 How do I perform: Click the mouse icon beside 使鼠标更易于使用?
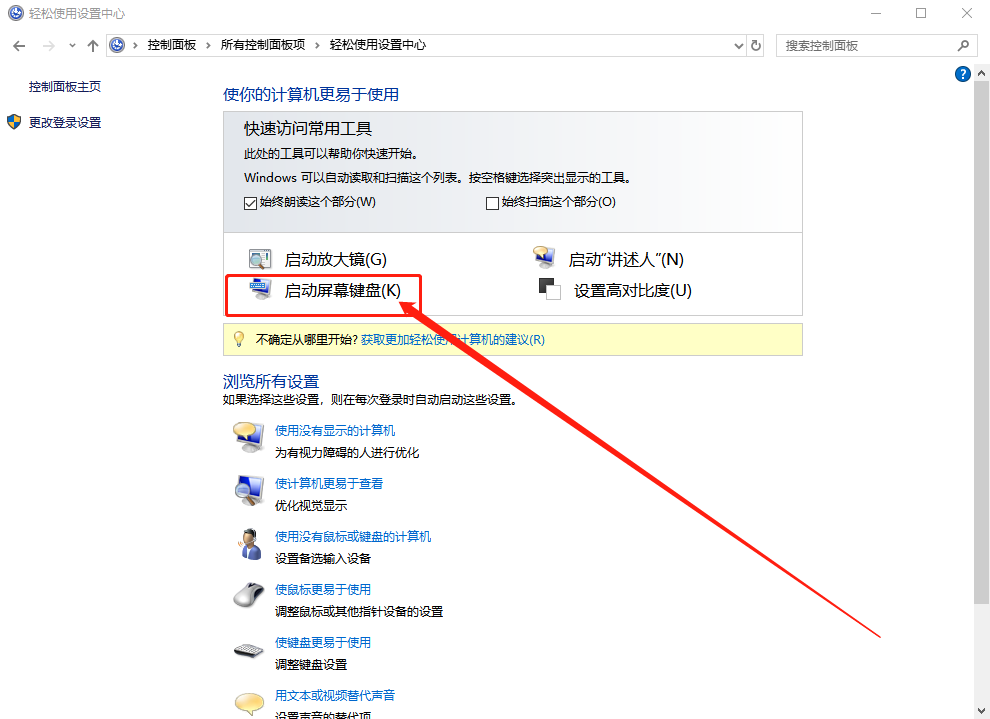click(248, 596)
